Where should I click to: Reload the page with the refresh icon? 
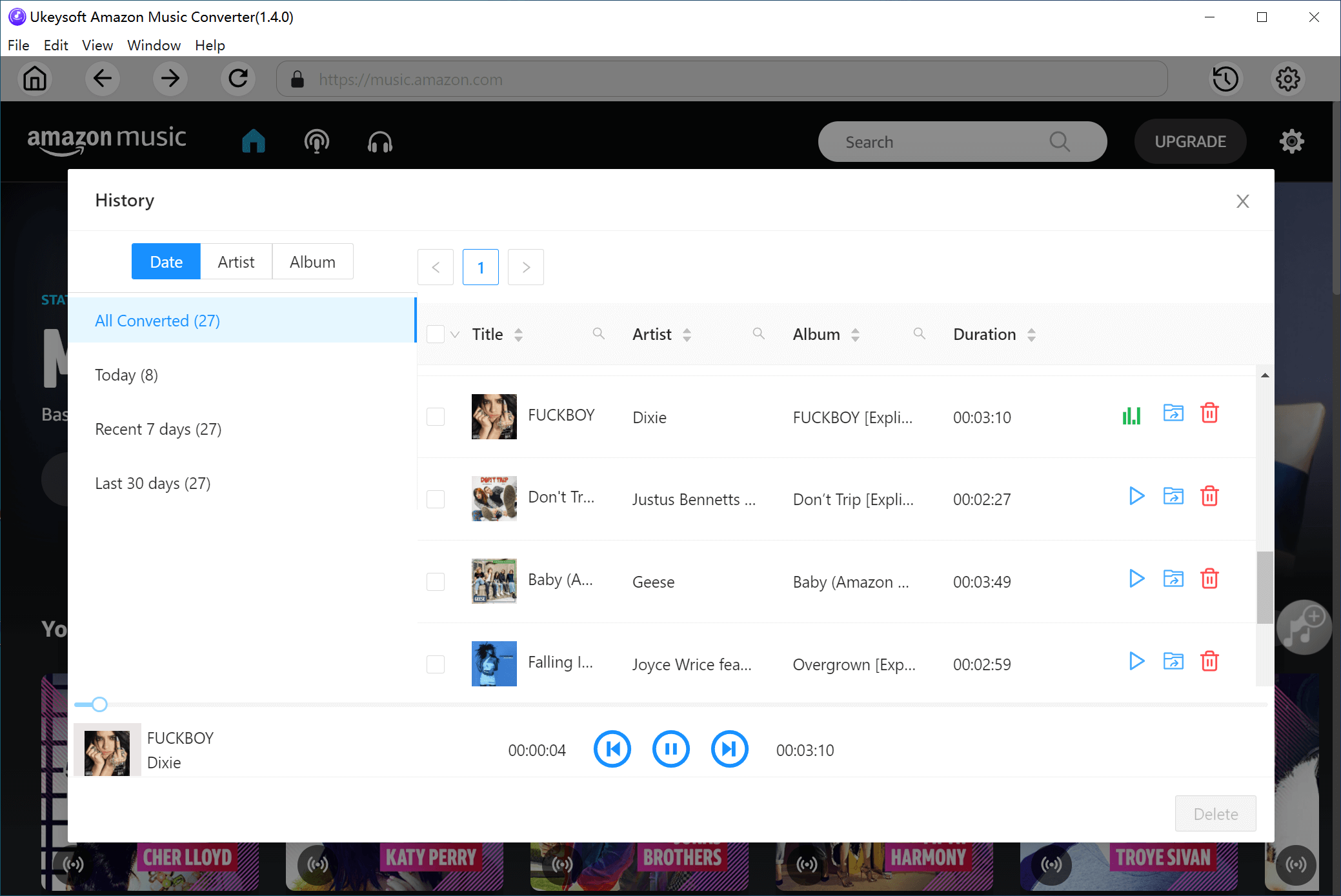tap(238, 79)
